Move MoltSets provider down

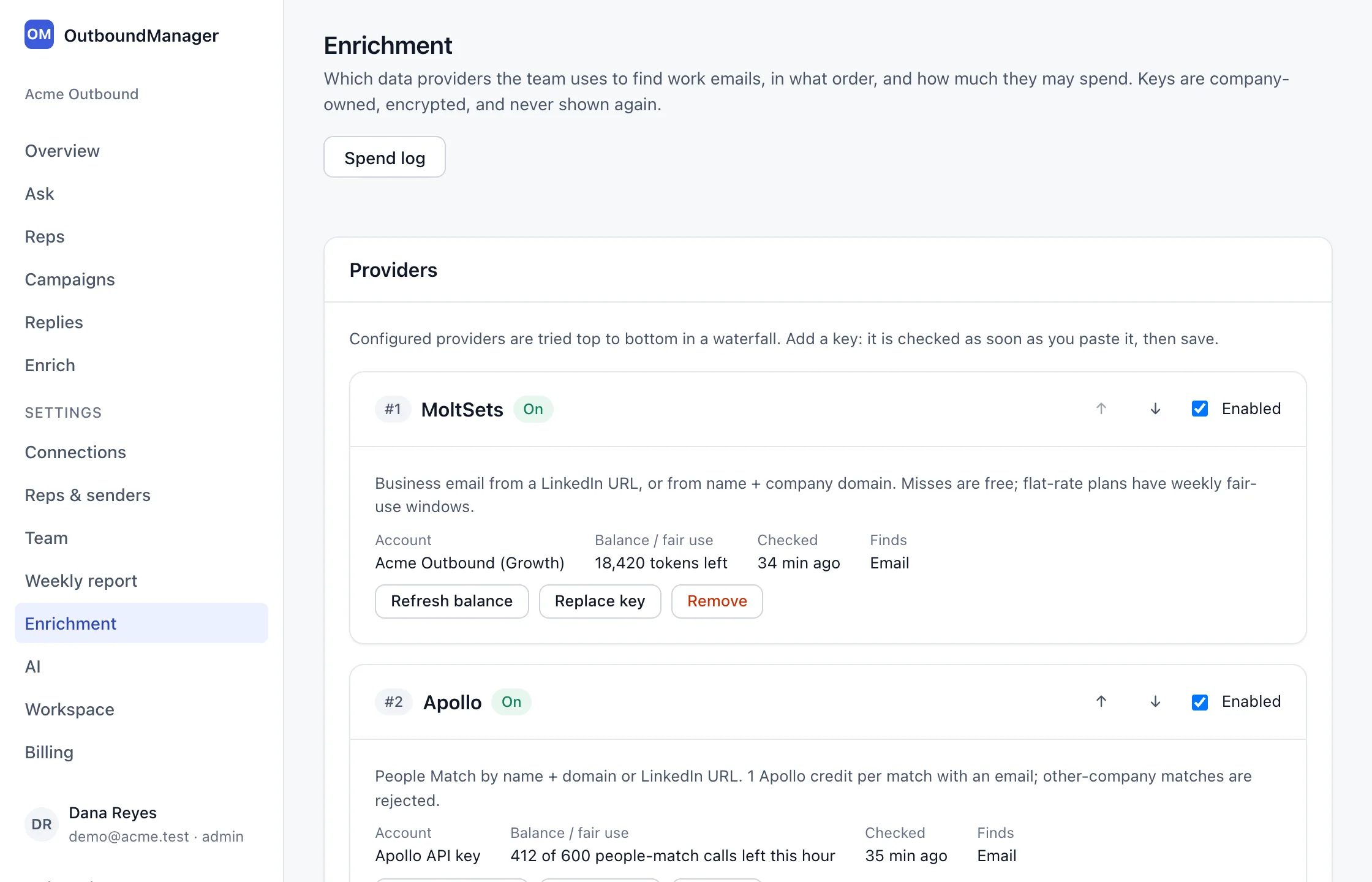pyautogui.click(x=1155, y=409)
